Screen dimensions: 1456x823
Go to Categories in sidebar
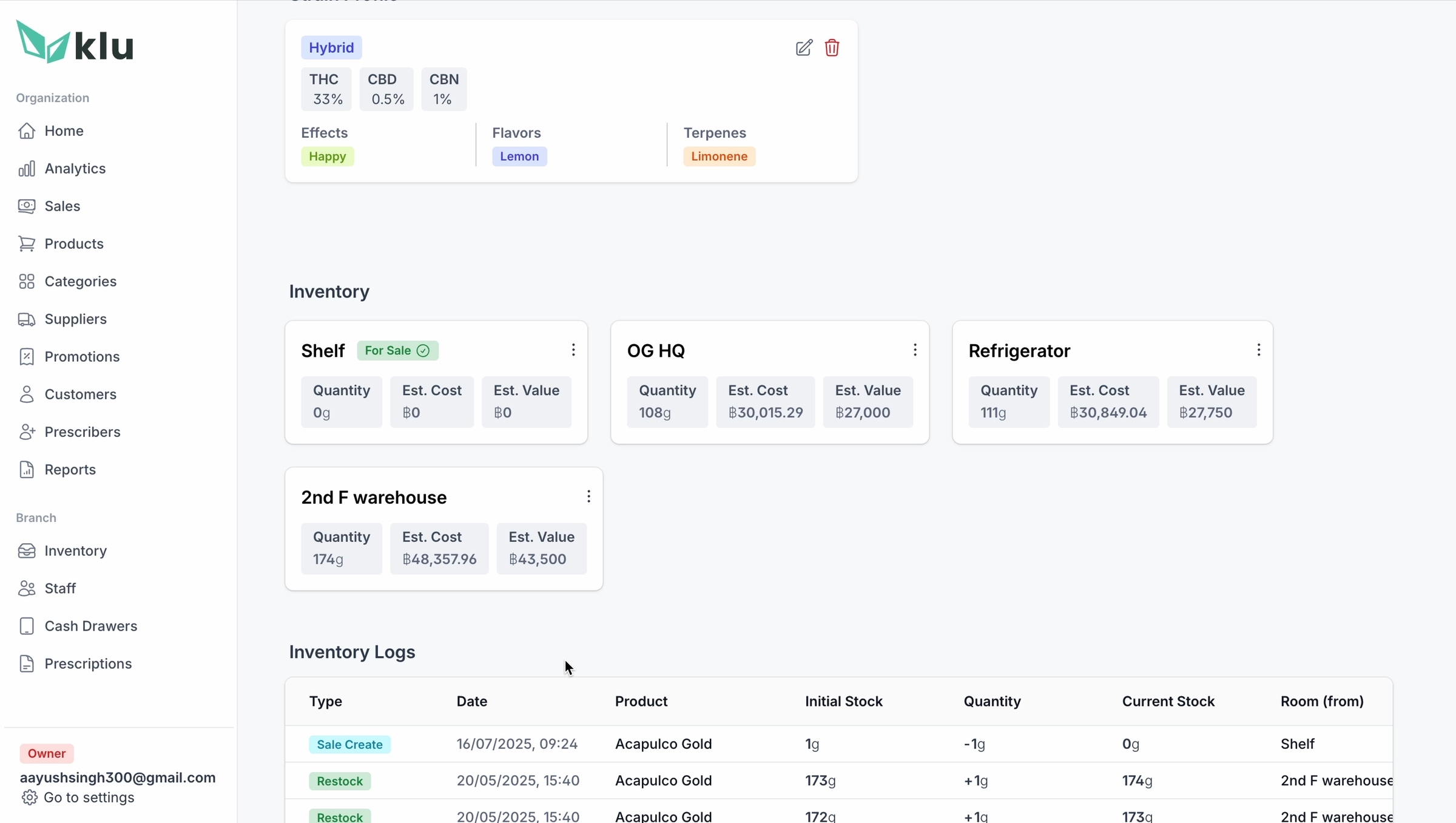(x=80, y=281)
